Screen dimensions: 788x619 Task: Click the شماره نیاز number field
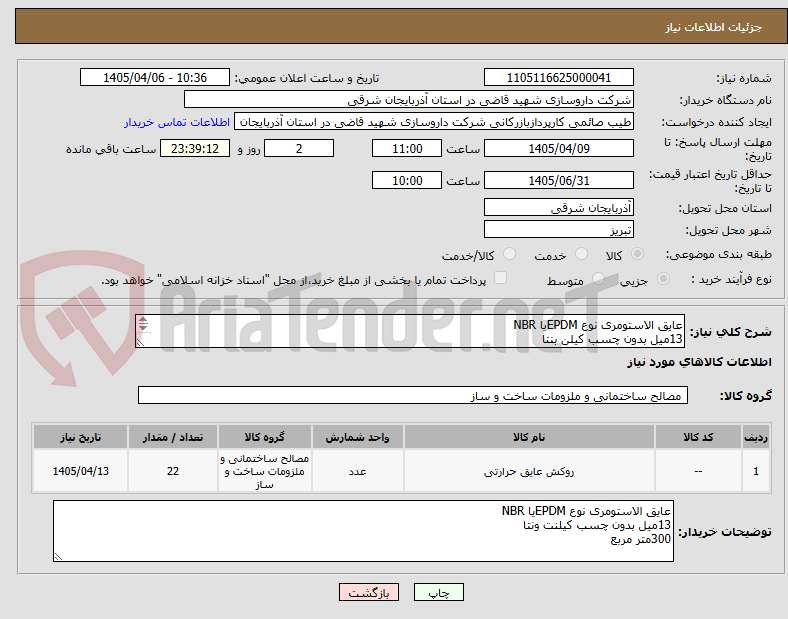[559, 78]
